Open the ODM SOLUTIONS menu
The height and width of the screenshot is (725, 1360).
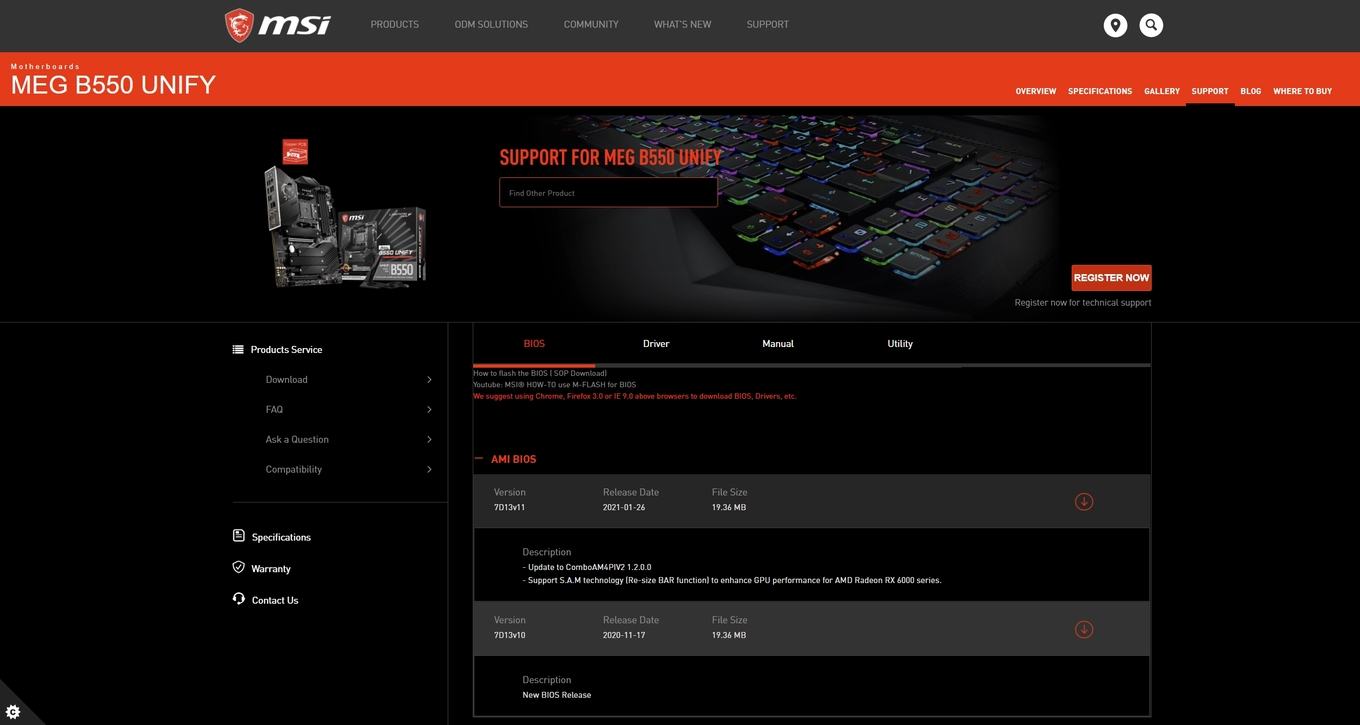[x=491, y=25]
